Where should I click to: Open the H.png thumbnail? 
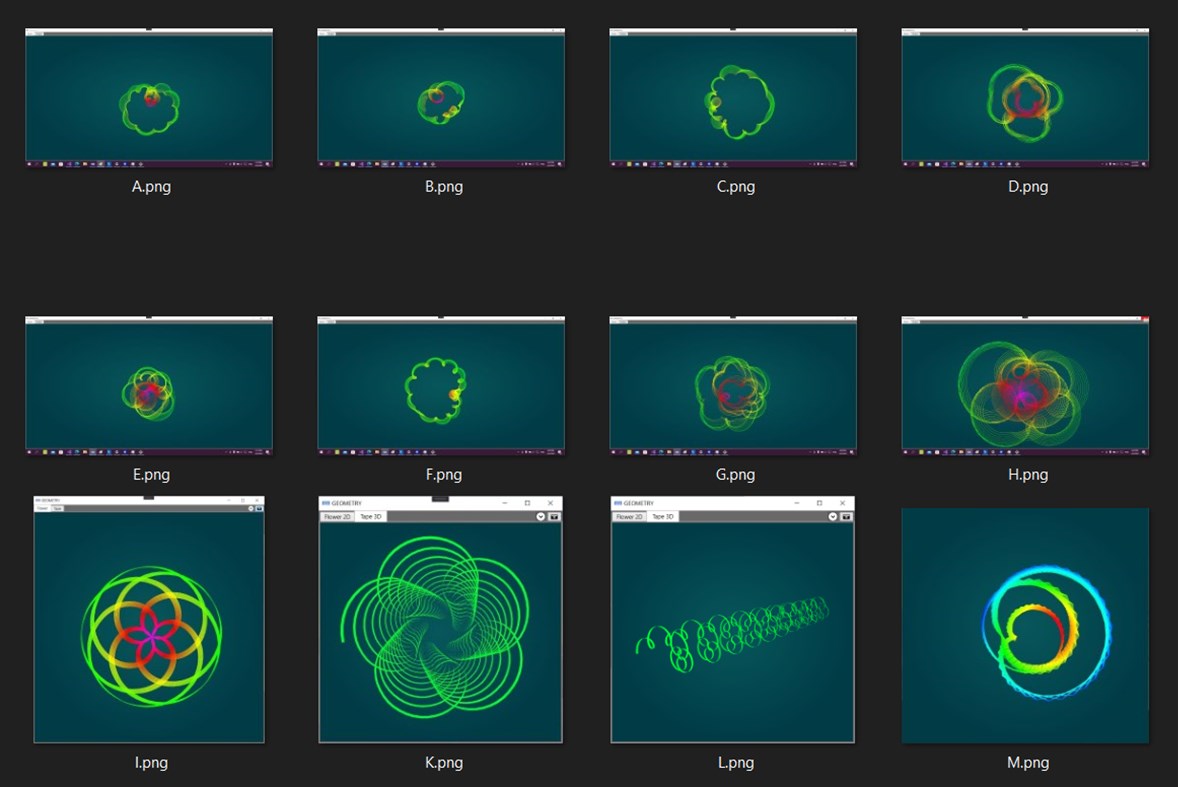pos(1026,386)
